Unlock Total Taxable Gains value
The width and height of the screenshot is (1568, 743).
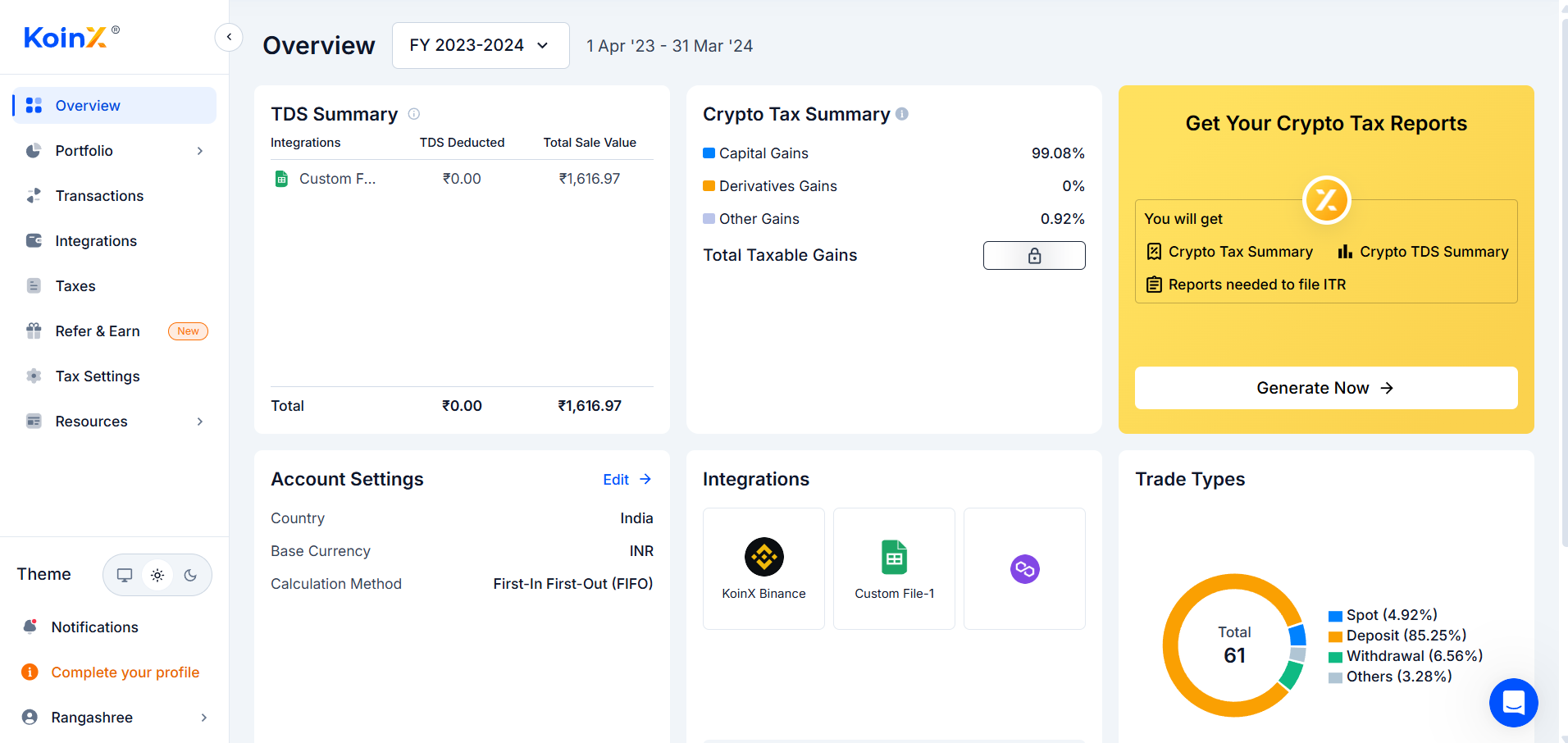[x=1034, y=255]
